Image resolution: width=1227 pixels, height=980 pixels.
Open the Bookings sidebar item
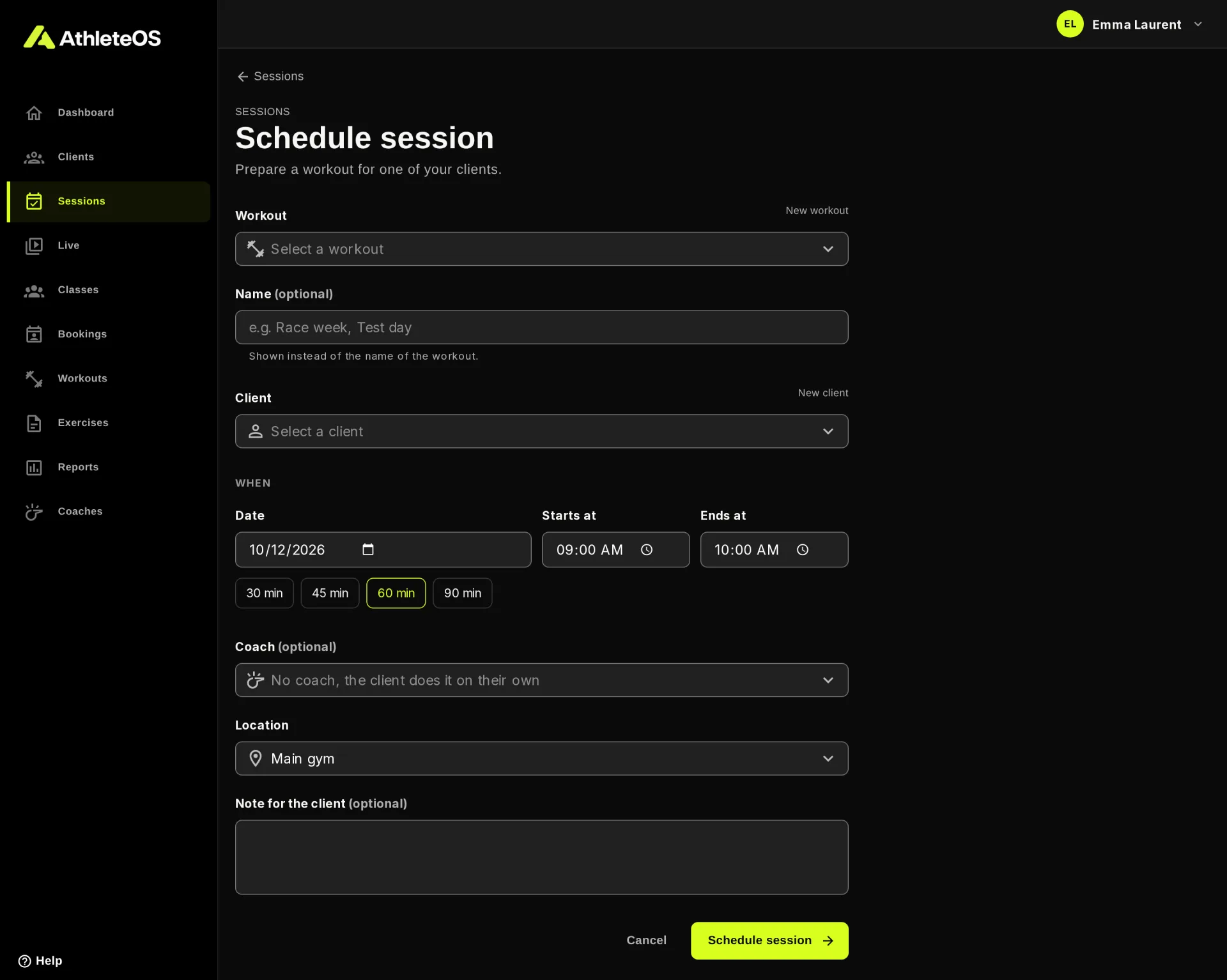(x=109, y=334)
